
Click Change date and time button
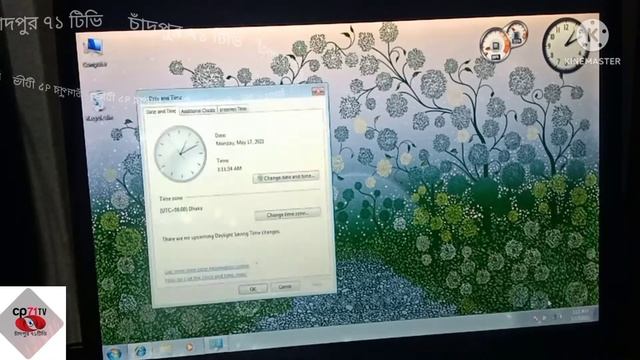[x=286, y=177]
